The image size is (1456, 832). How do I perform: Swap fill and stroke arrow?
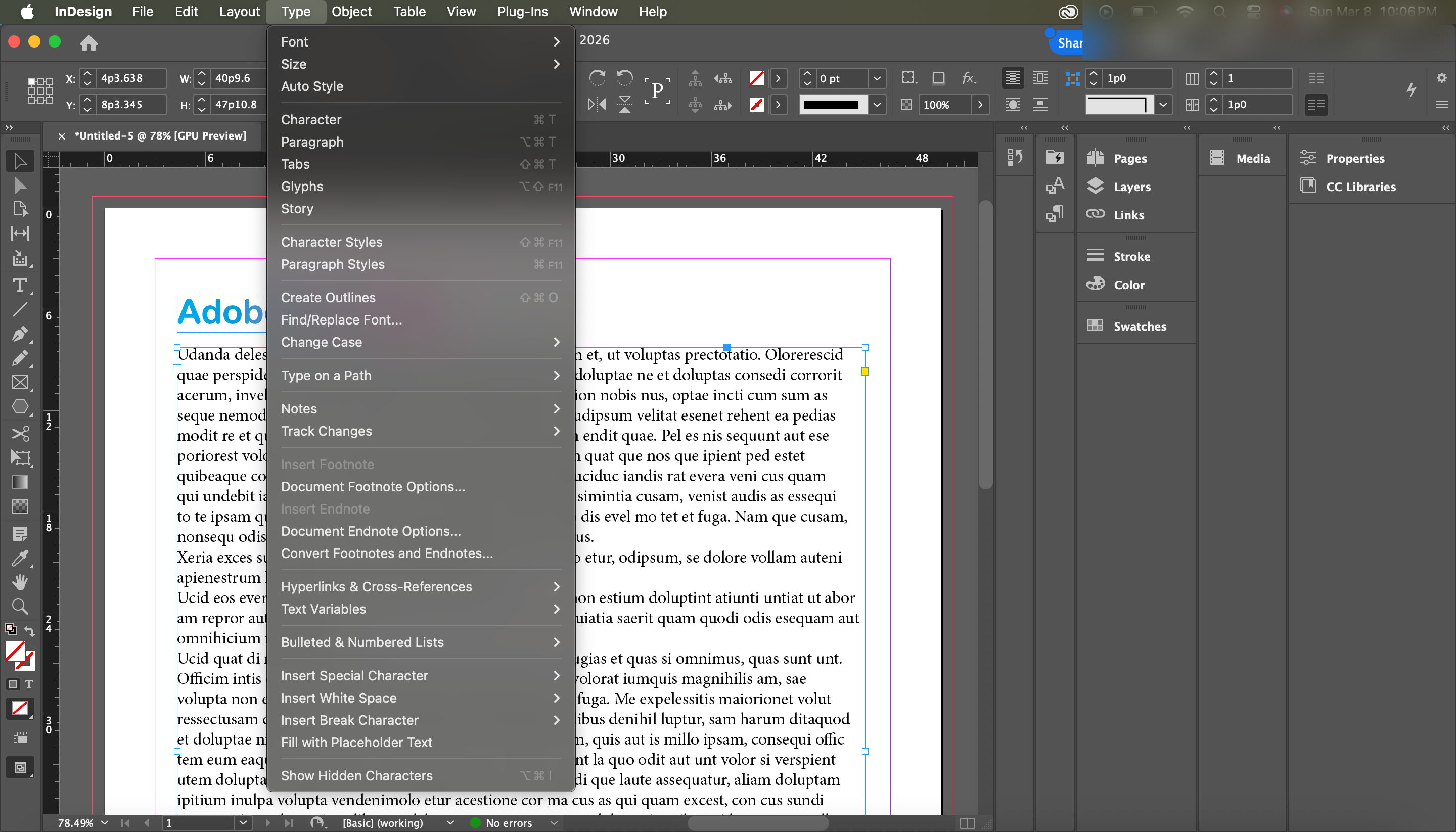30,631
